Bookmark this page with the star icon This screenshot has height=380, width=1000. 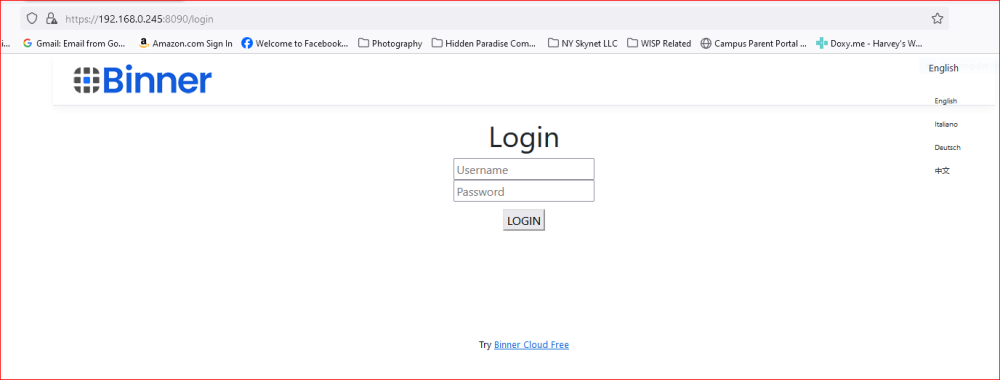[x=937, y=18]
